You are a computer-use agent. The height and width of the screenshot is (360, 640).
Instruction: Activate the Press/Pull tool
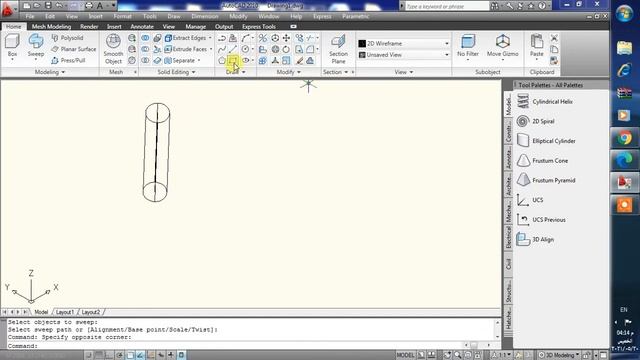click(x=69, y=60)
